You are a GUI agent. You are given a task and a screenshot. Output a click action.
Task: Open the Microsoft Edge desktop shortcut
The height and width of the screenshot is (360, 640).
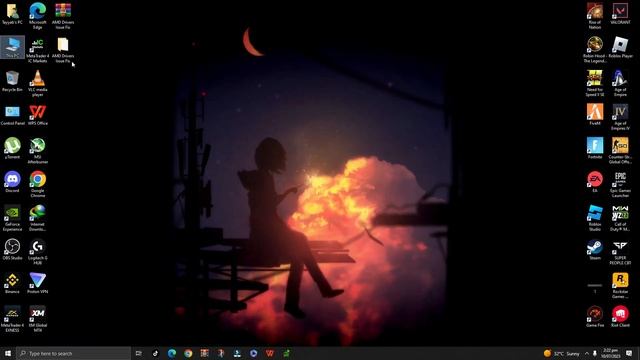pos(38,16)
